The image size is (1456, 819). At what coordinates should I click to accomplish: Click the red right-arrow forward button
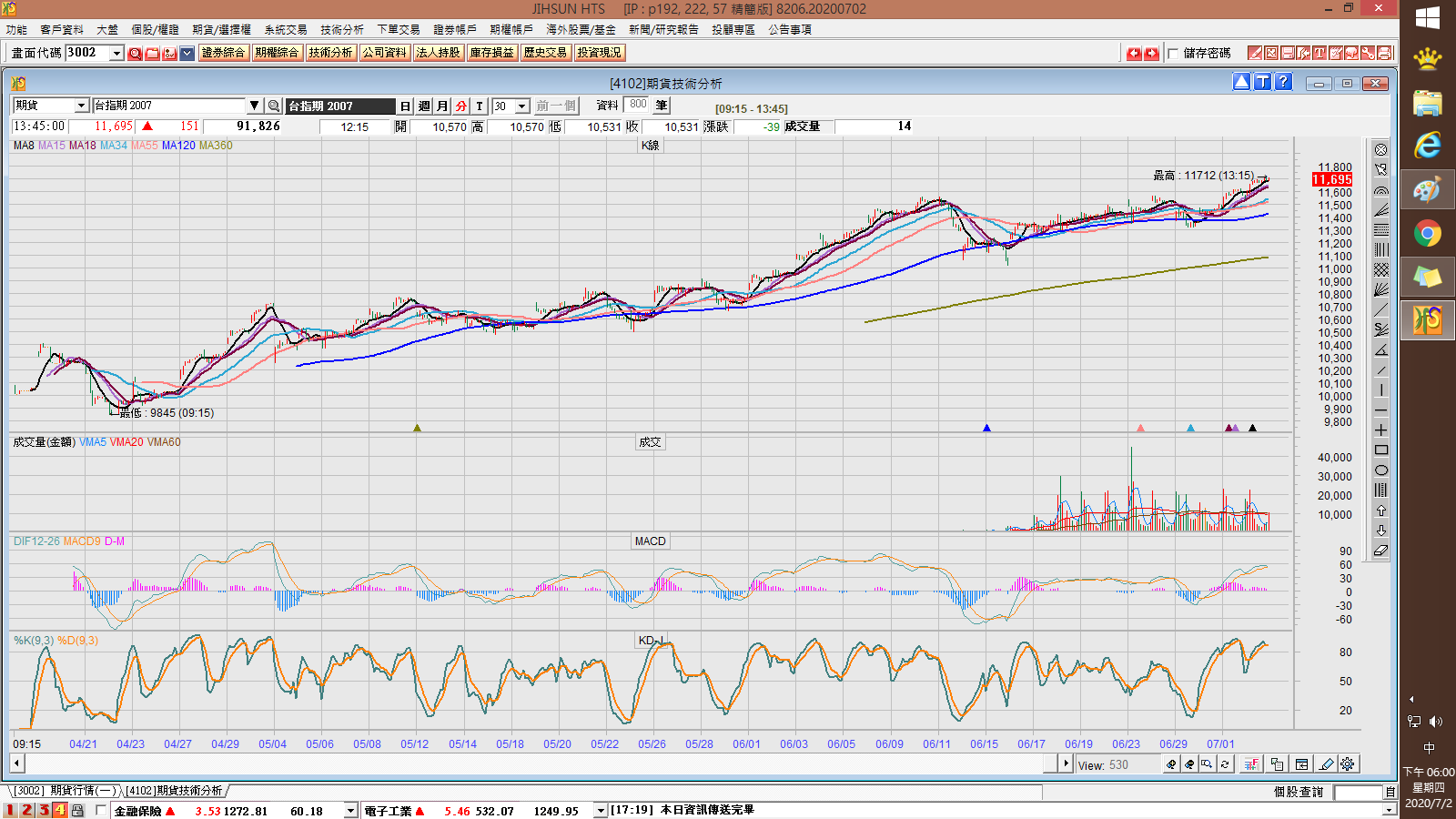(1151, 54)
